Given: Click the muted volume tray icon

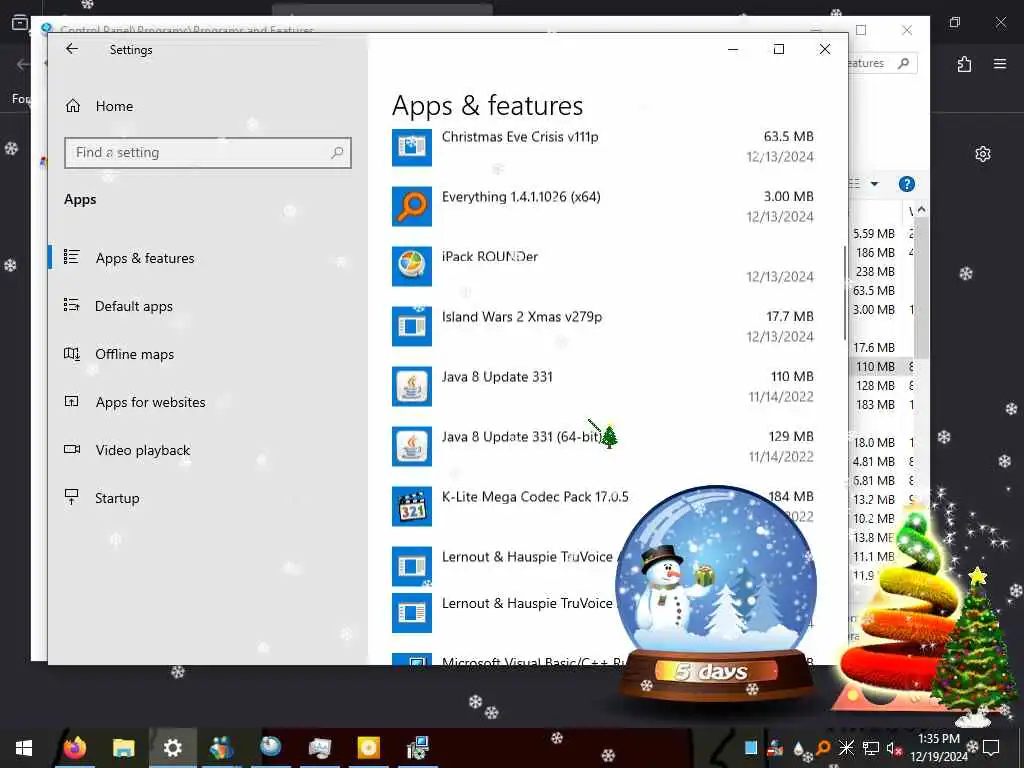Looking at the screenshot, I should pyautogui.click(x=894, y=748).
